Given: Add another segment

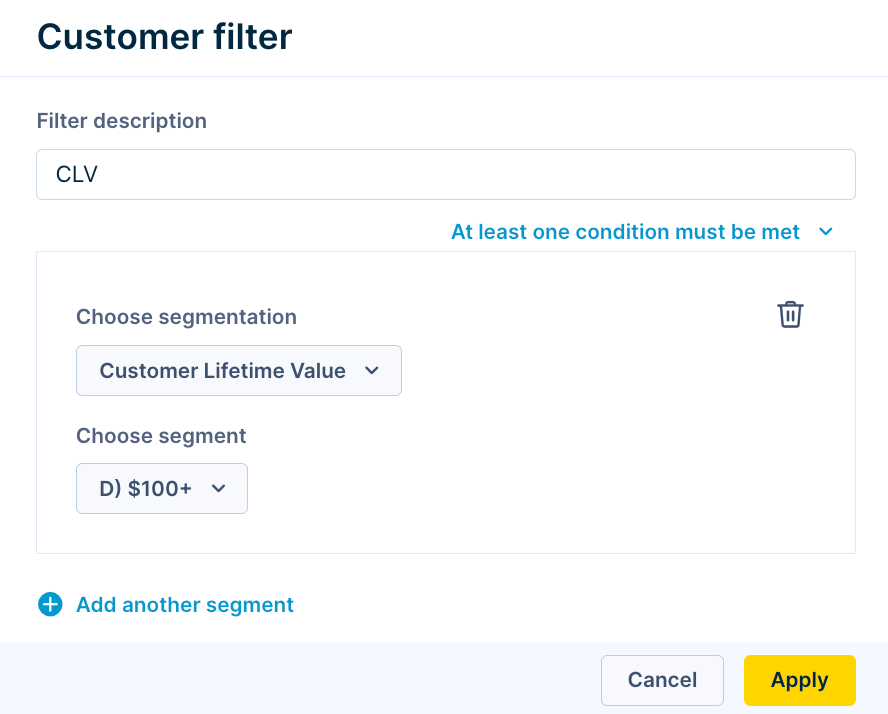Looking at the screenshot, I should click(185, 605).
